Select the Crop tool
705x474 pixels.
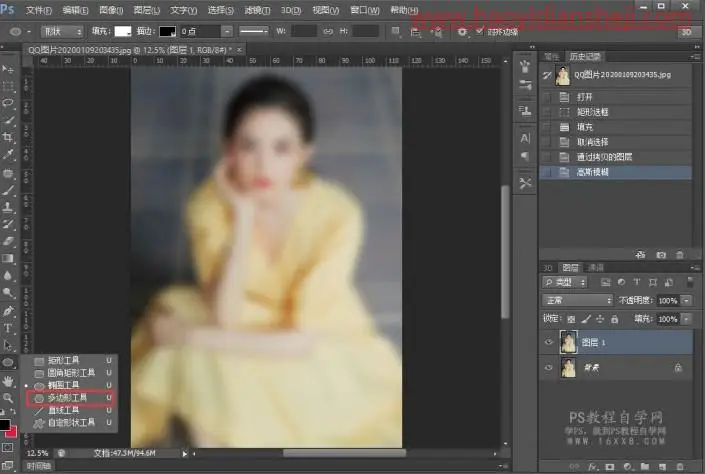(8, 138)
